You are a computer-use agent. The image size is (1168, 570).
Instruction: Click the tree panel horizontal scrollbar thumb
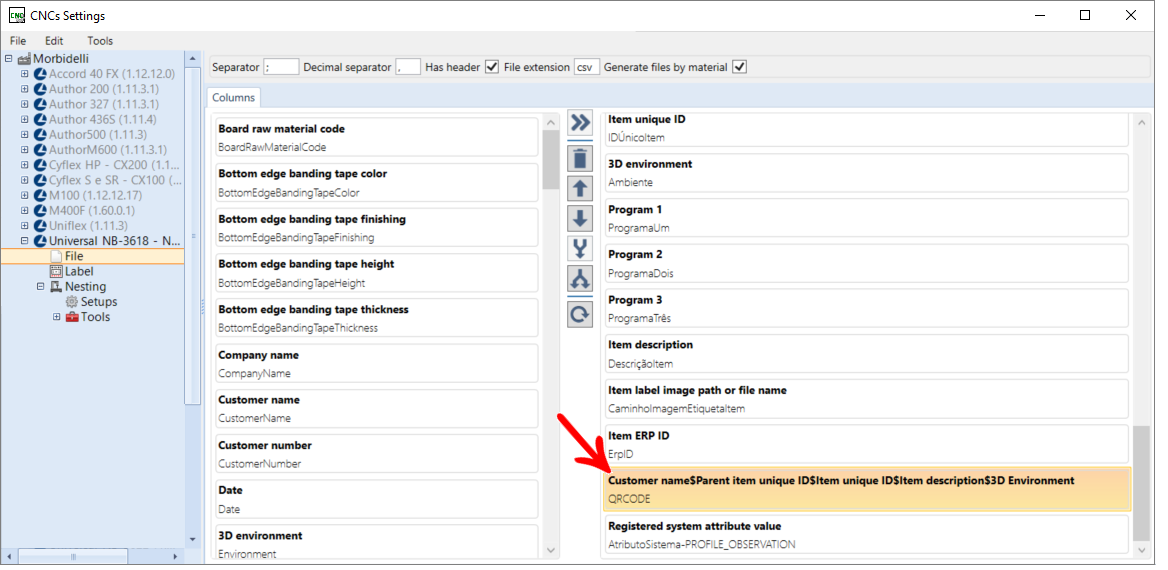[x=74, y=556]
